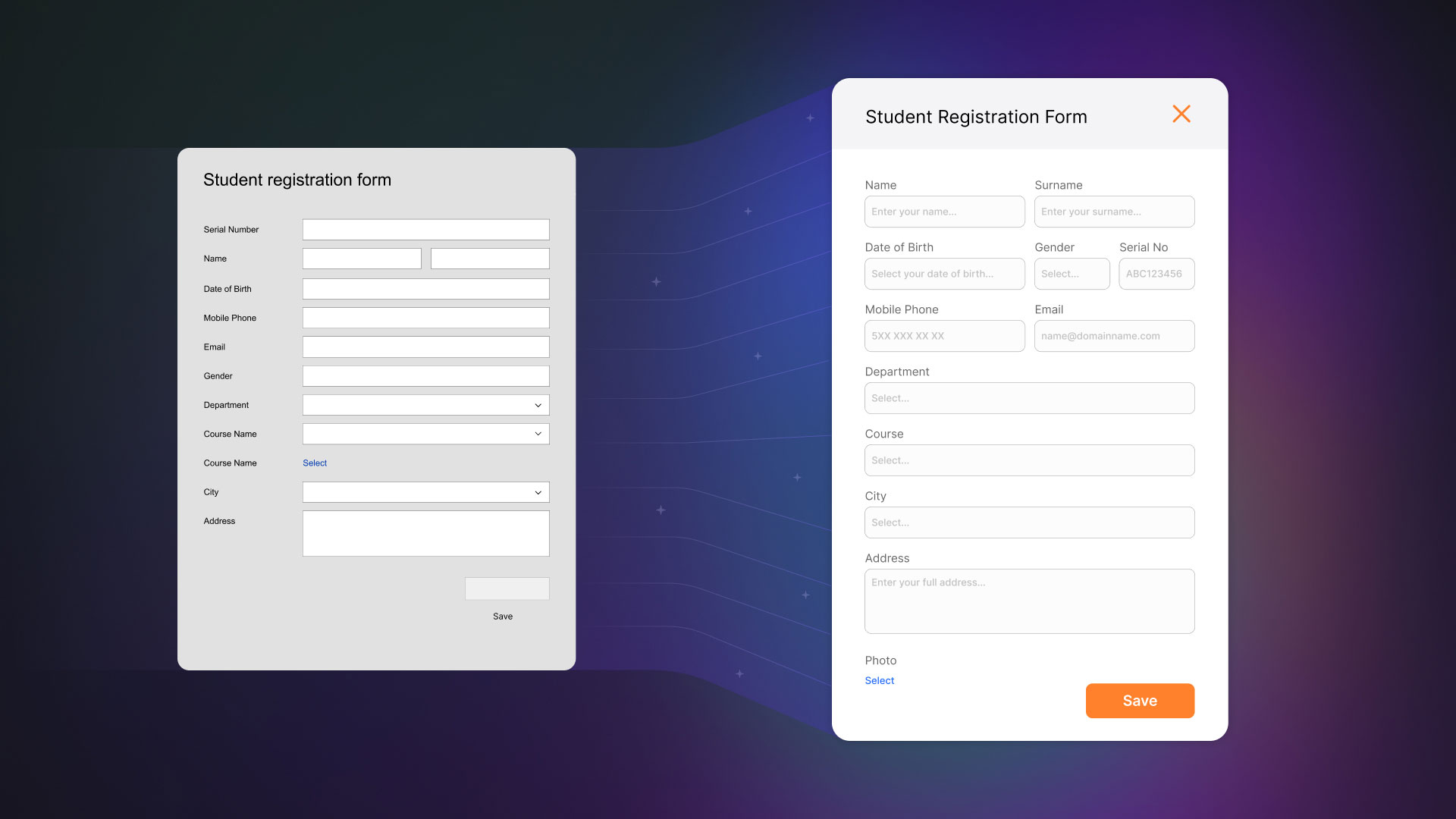Click the Mobile Phone 5XX field
The height and width of the screenshot is (819, 1456).
[944, 336]
